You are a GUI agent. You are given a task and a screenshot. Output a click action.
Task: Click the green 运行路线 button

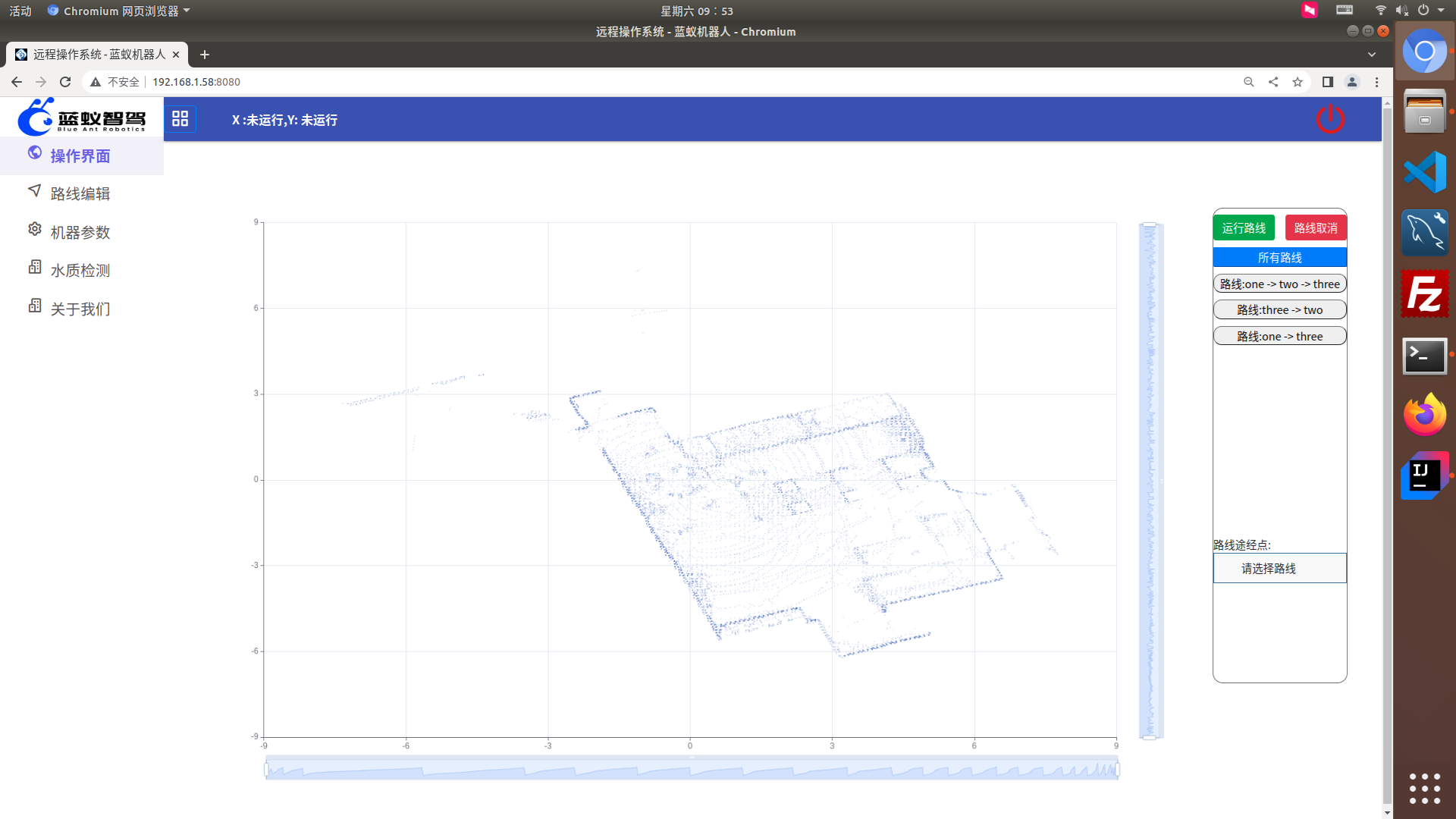1244,228
